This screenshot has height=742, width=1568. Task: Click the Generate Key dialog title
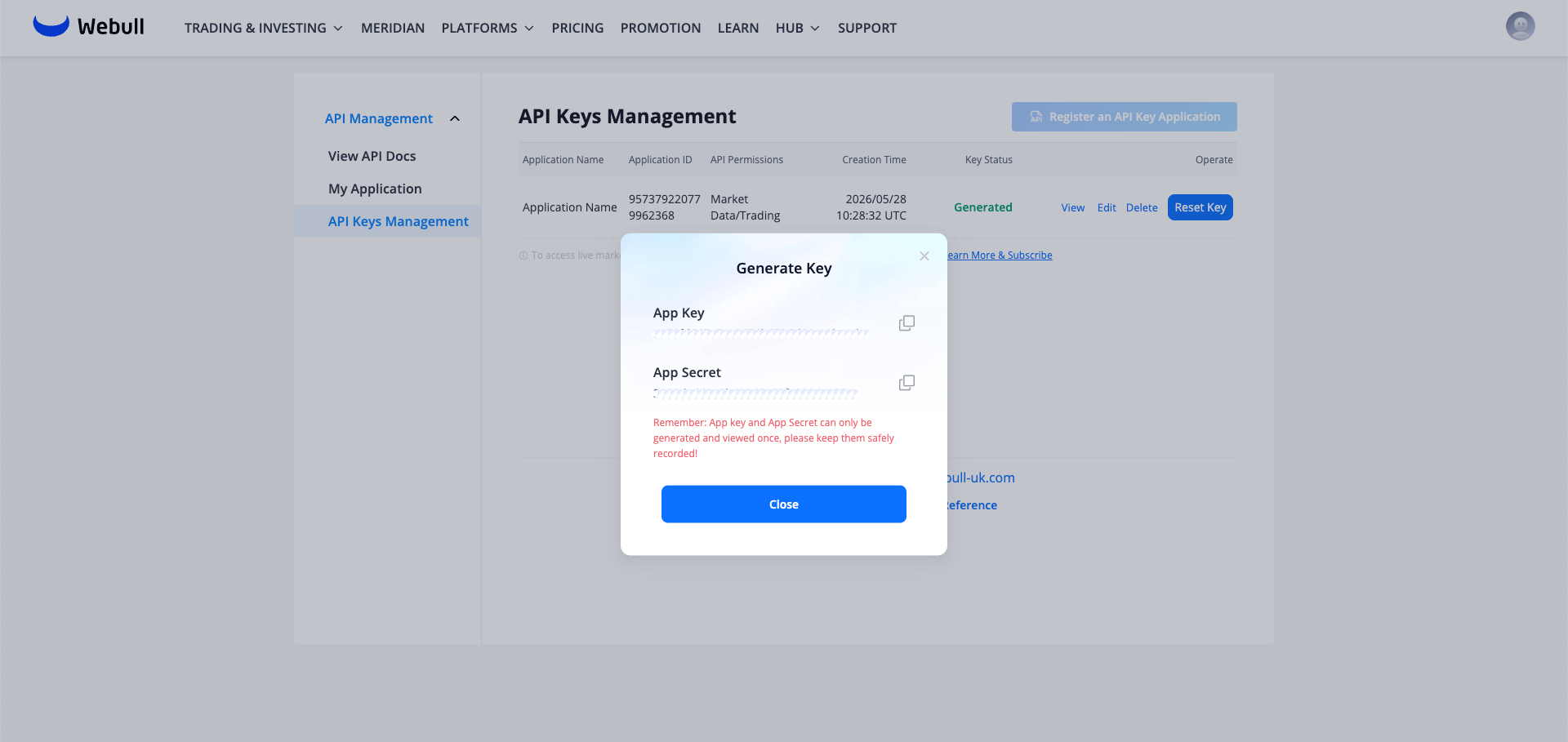pyautogui.click(x=784, y=269)
